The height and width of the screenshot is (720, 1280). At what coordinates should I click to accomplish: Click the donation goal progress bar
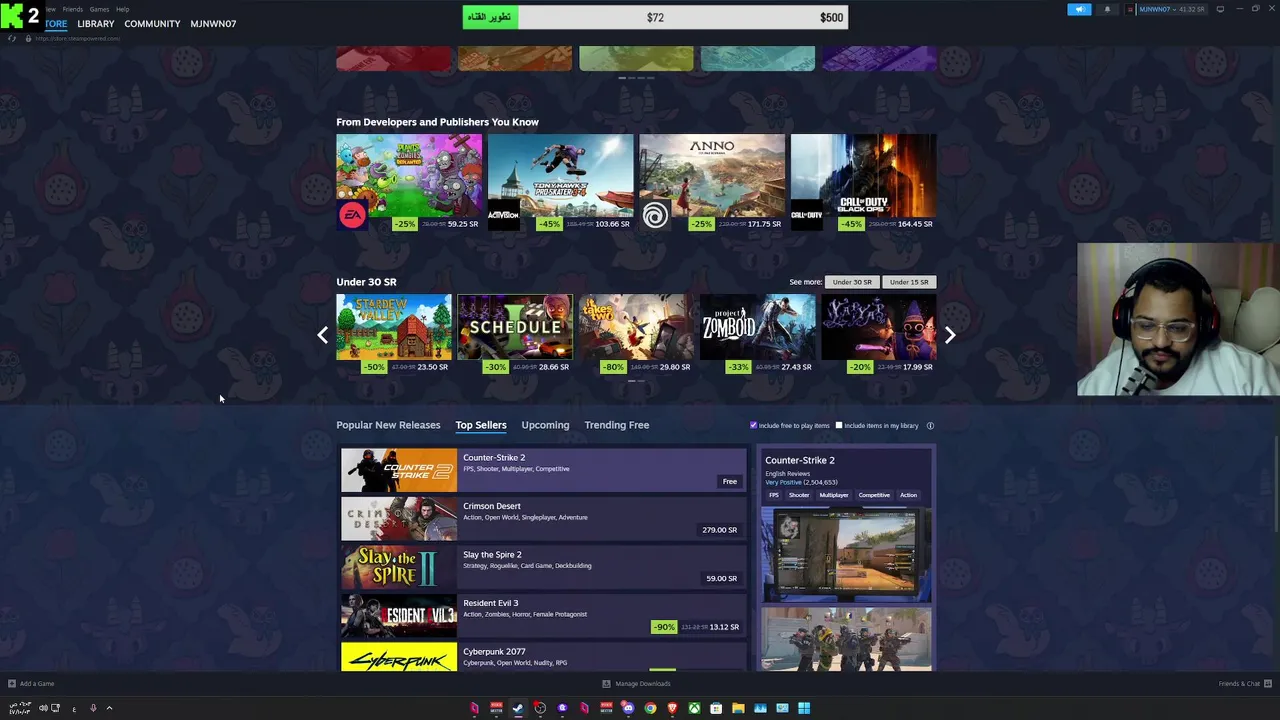[x=655, y=17]
